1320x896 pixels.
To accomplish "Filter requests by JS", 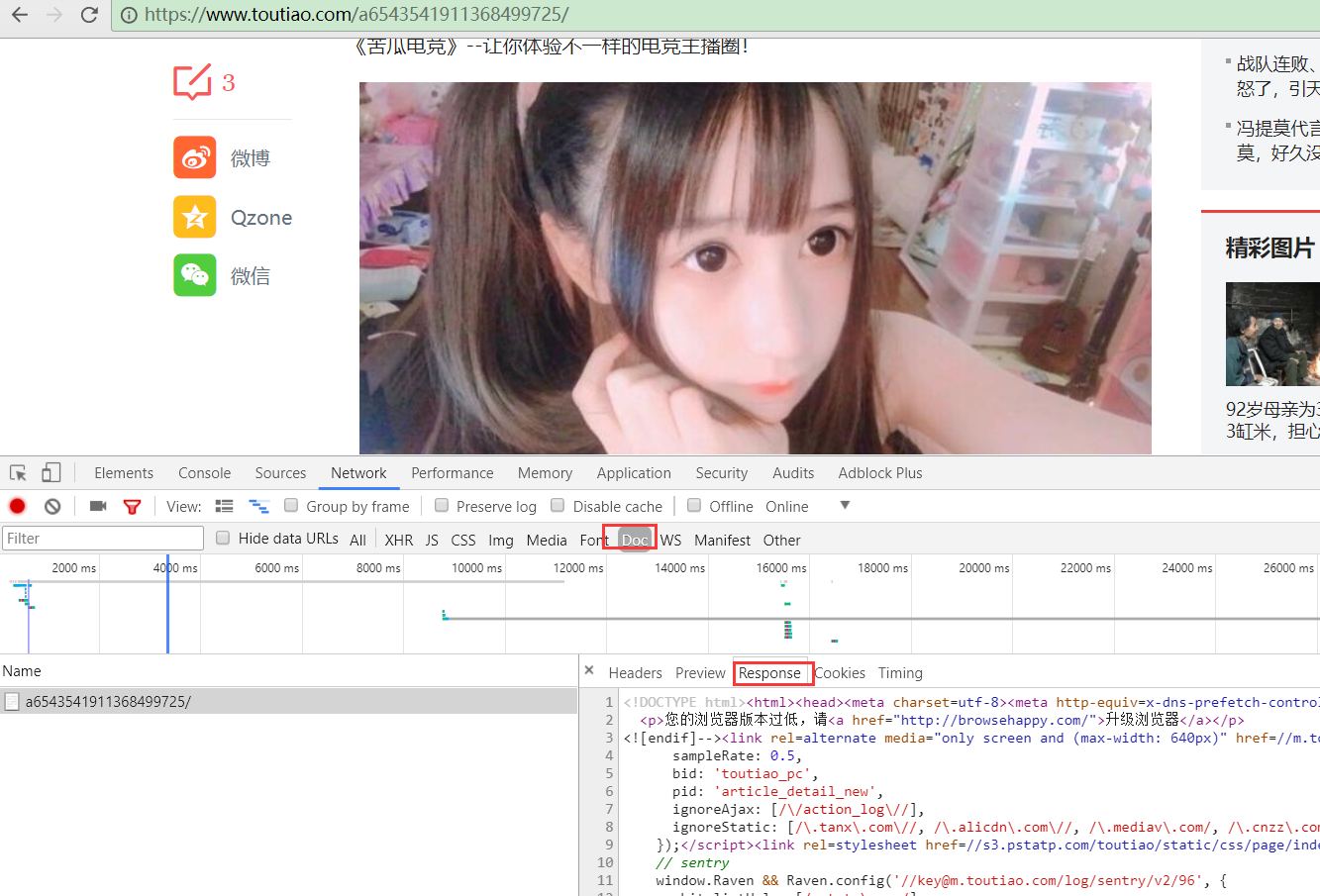I will pyautogui.click(x=432, y=540).
